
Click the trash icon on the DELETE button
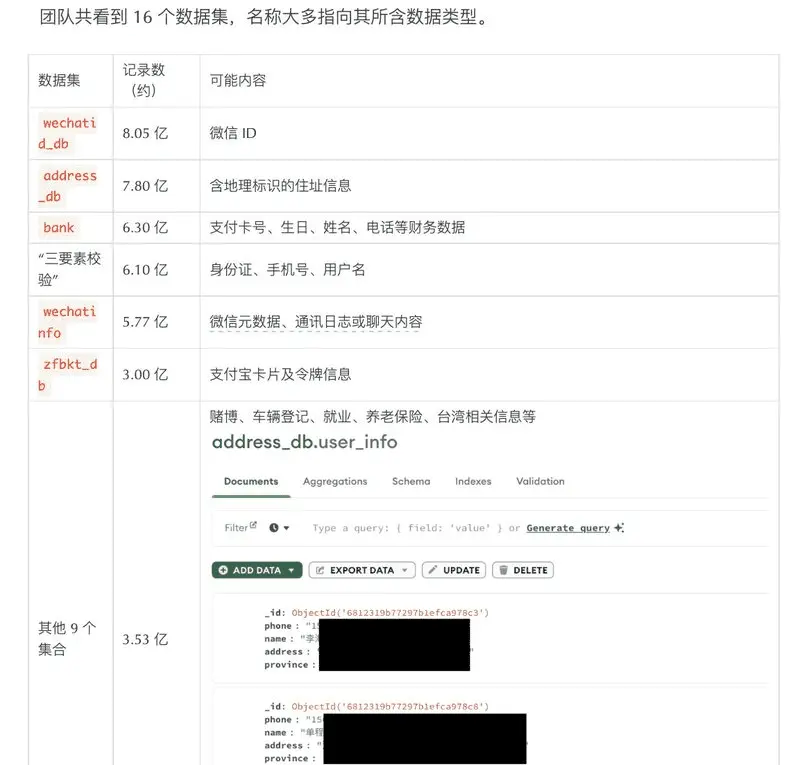click(x=504, y=569)
